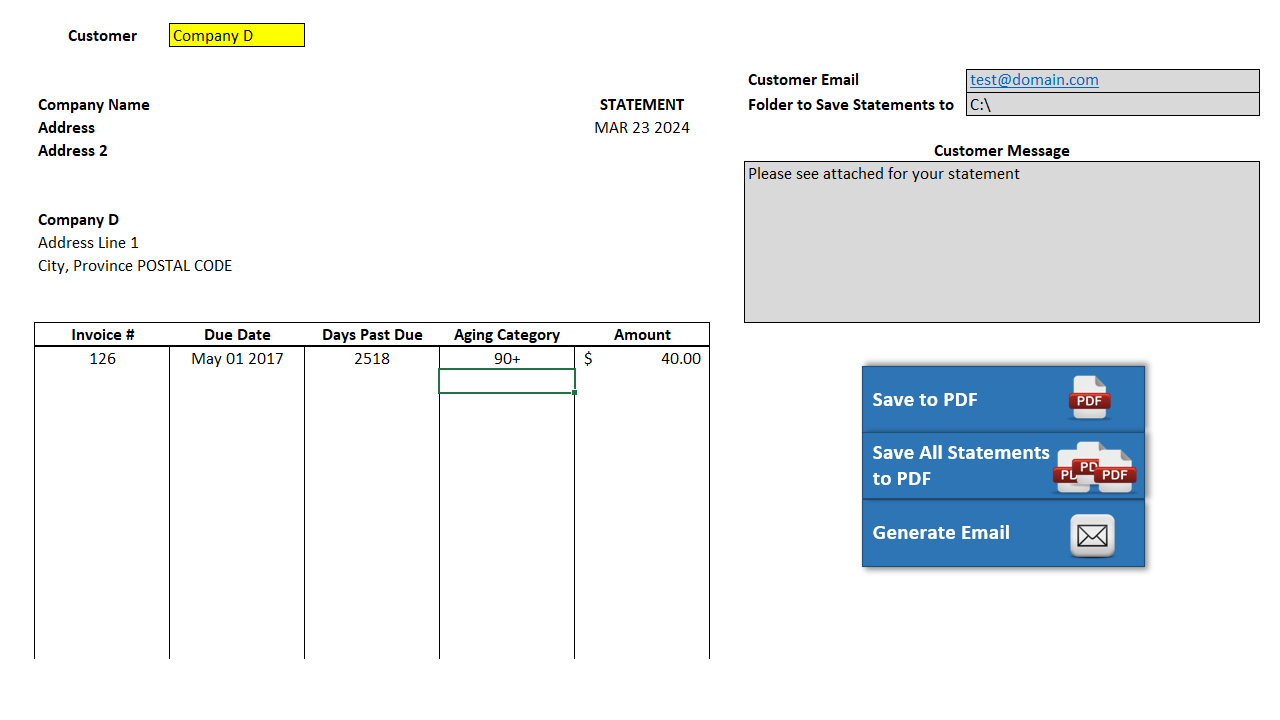
Task: Select invoice number 126 cell
Action: 102,358
